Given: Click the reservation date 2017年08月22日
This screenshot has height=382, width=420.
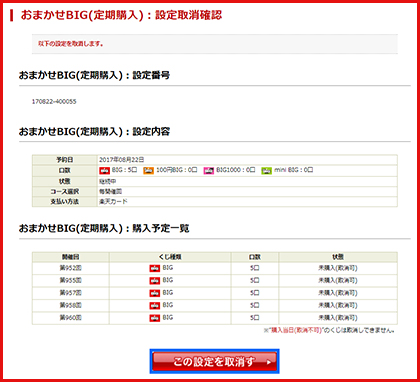Looking at the screenshot, I should (122, 159).
